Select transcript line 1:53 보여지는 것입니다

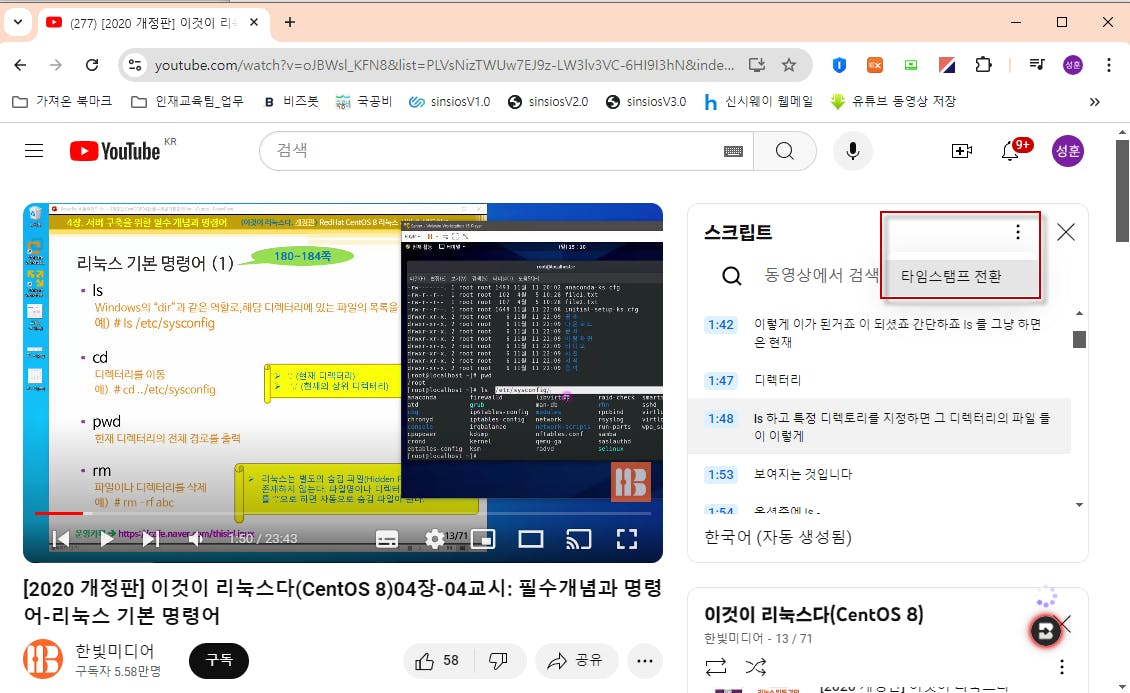(x=879, y=474)
